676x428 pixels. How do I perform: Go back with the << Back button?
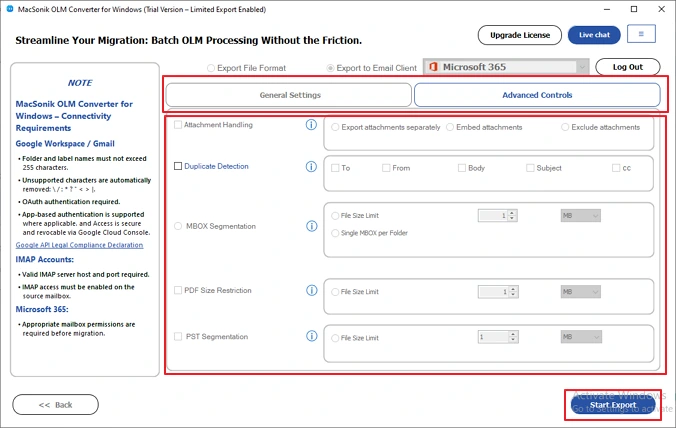[x=55, y=405]
